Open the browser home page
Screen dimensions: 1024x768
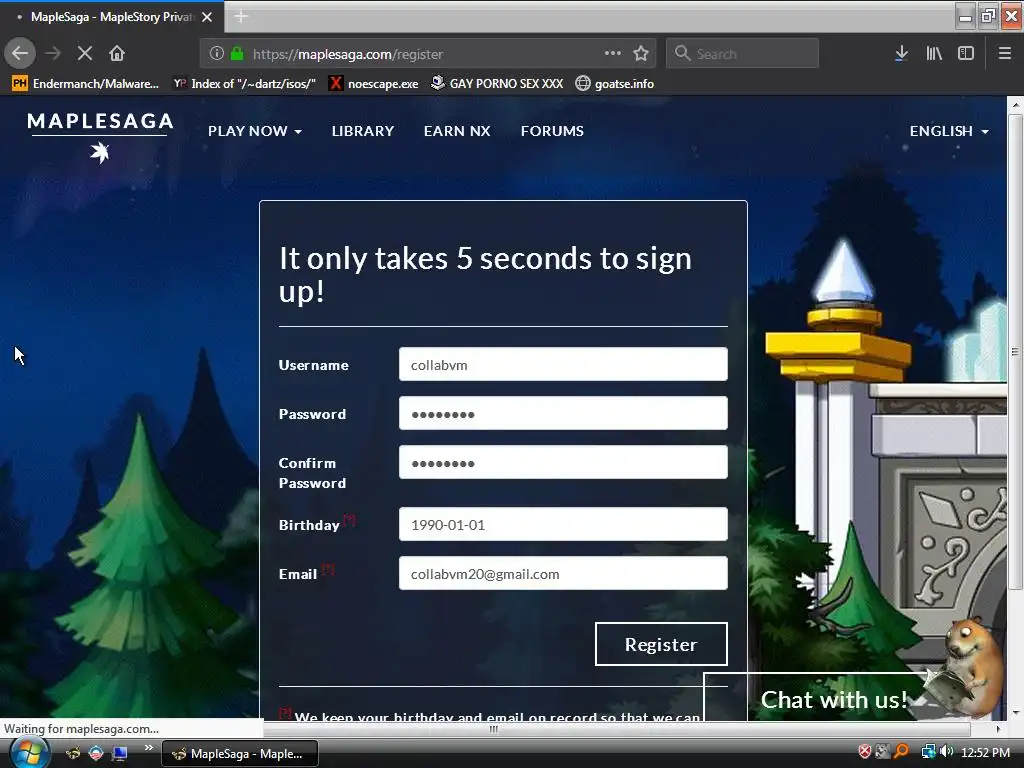117,54
